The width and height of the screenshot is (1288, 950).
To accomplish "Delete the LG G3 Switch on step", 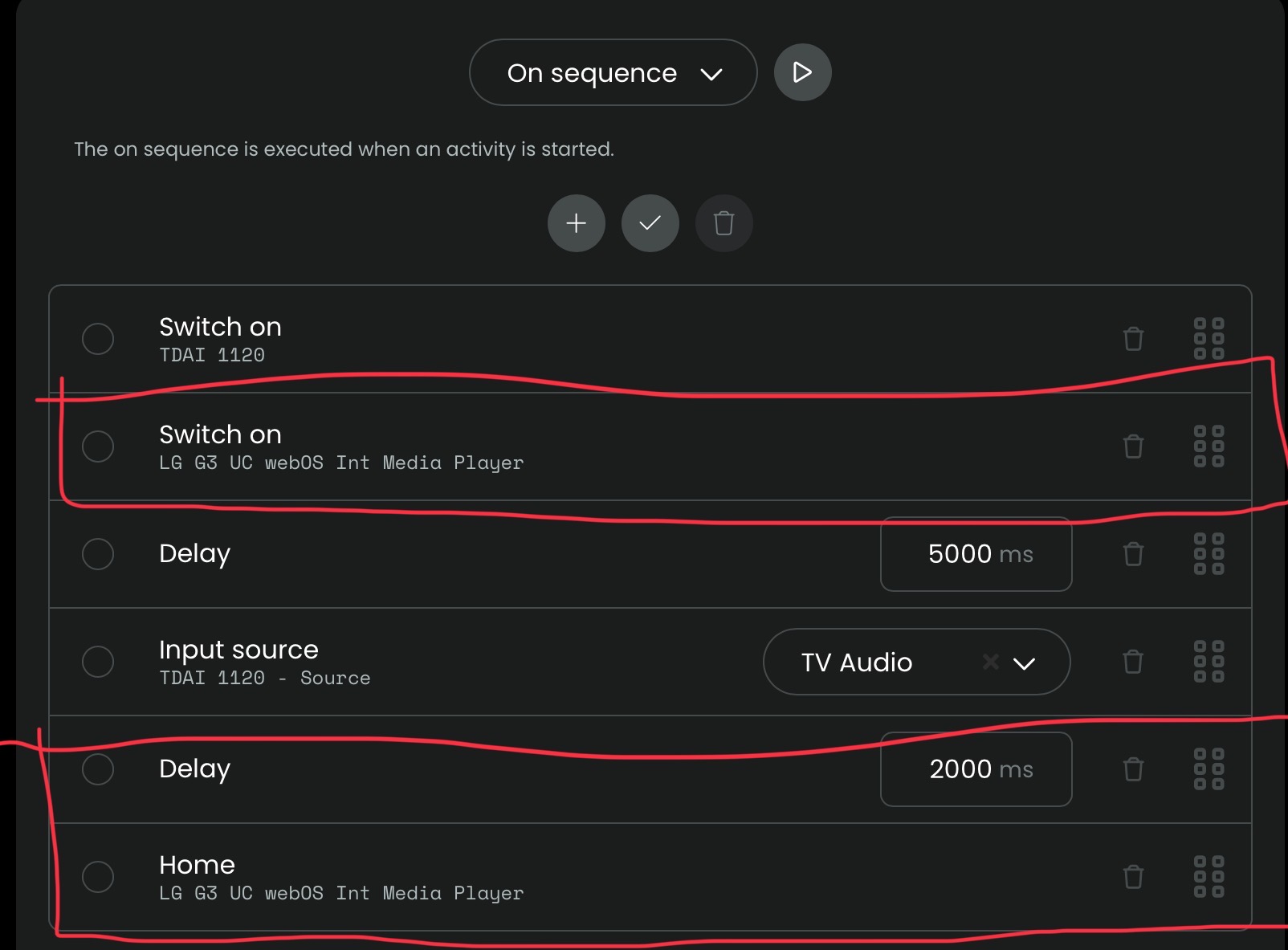I will tap(1133, 446).
